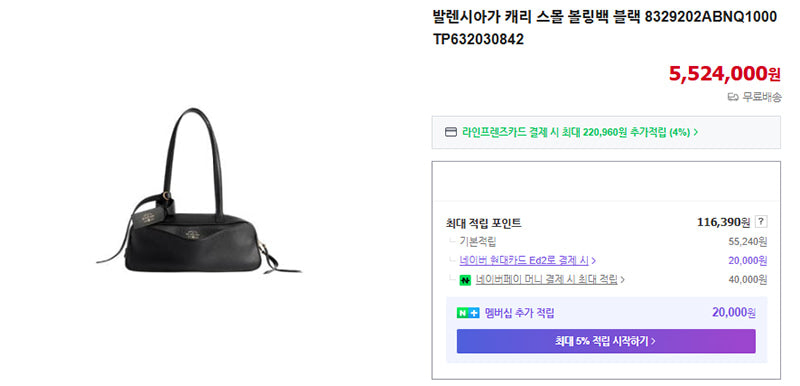800x386 pixels.
Task: Click the 최대 5% 적립 시작하기 button
Action: [606, 341]
